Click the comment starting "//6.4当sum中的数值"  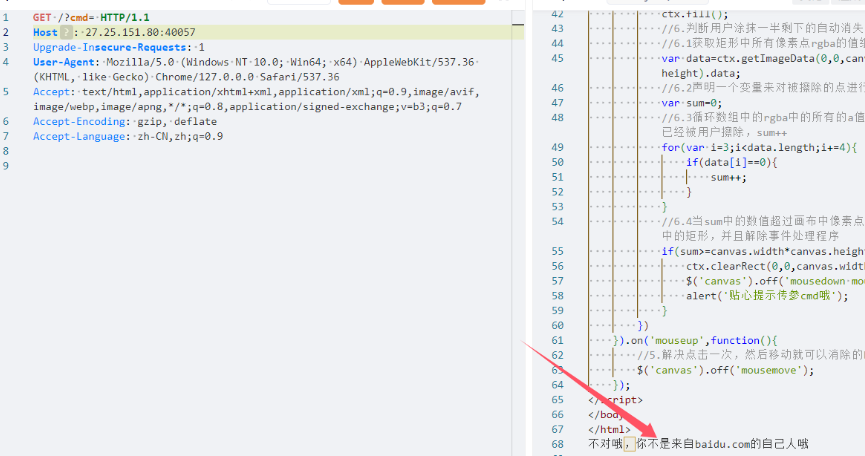[762, 222]
